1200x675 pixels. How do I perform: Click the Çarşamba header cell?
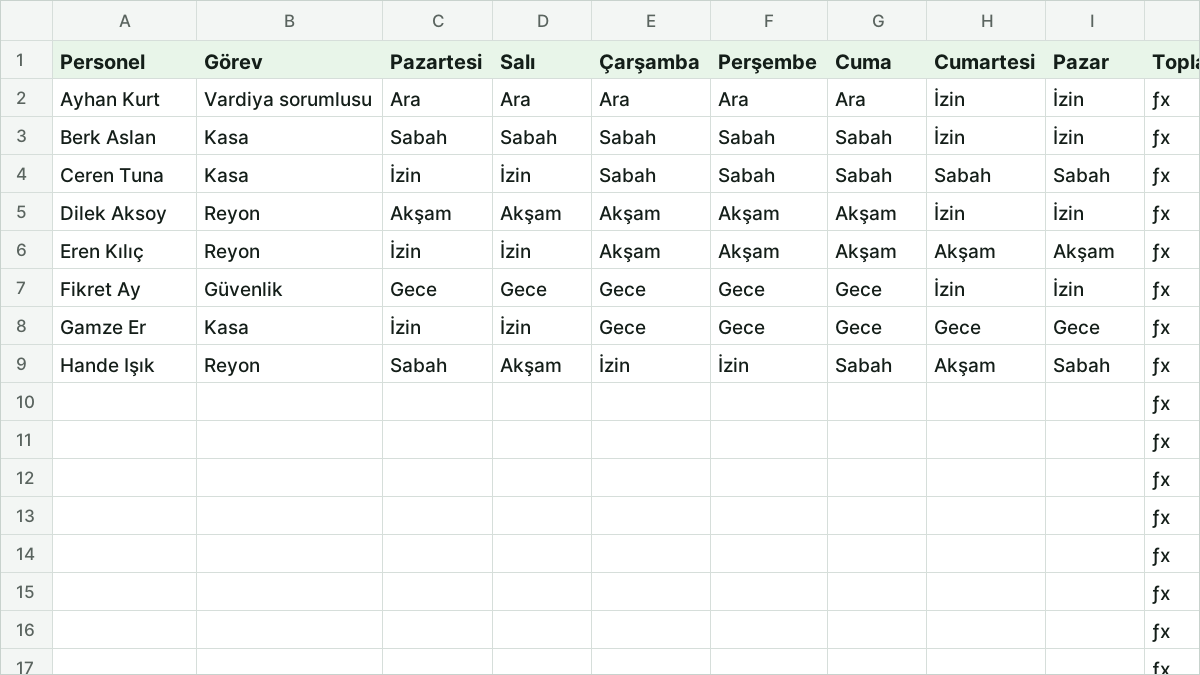click(651, 60)
